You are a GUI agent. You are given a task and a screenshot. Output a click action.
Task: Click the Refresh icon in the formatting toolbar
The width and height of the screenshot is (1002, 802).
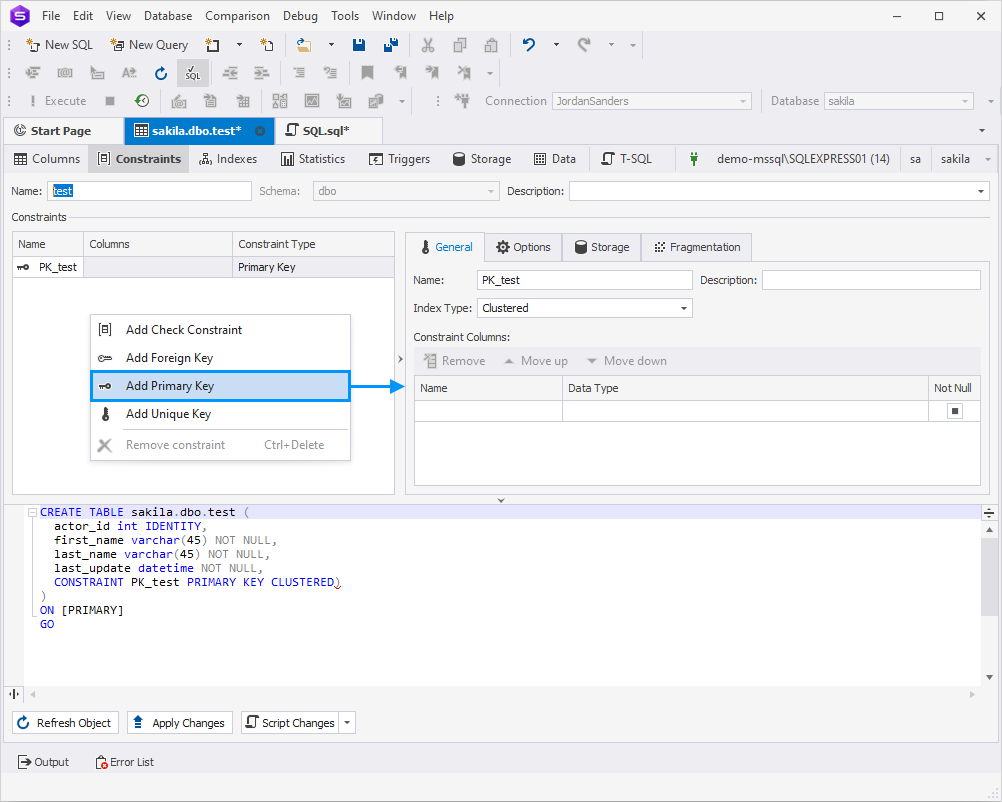[161, 72]
